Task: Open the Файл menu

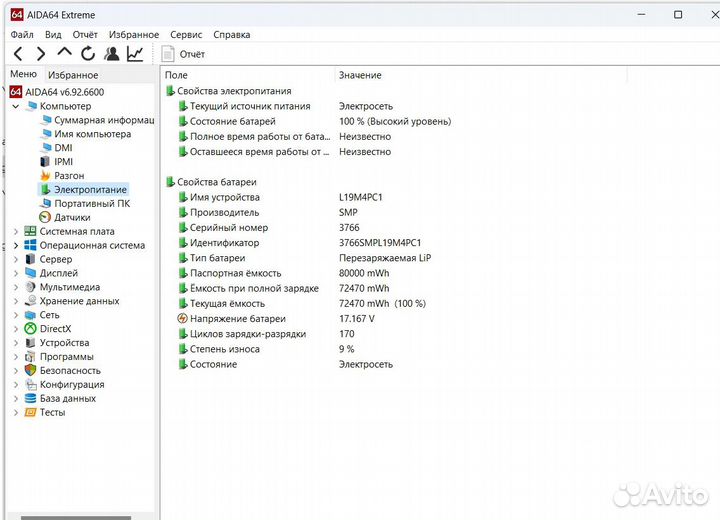Action: 22,34
